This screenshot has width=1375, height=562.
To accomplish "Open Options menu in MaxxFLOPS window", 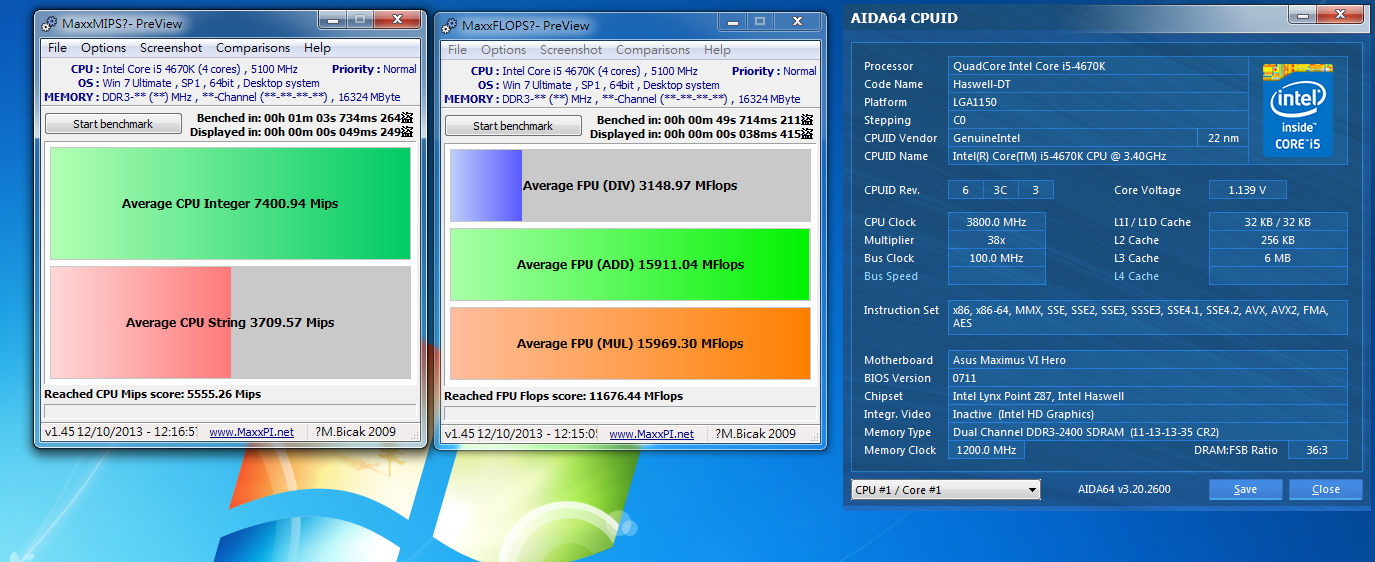I will tap(503, 50).
